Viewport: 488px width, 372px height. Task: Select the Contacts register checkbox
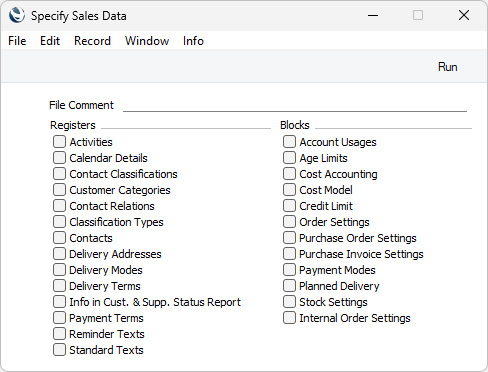coord(59,238)
